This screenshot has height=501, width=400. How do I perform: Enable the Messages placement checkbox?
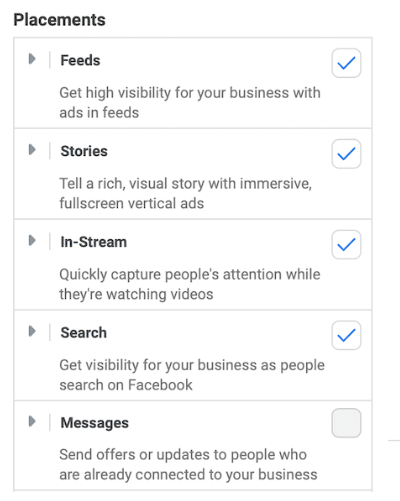[346, 423]
